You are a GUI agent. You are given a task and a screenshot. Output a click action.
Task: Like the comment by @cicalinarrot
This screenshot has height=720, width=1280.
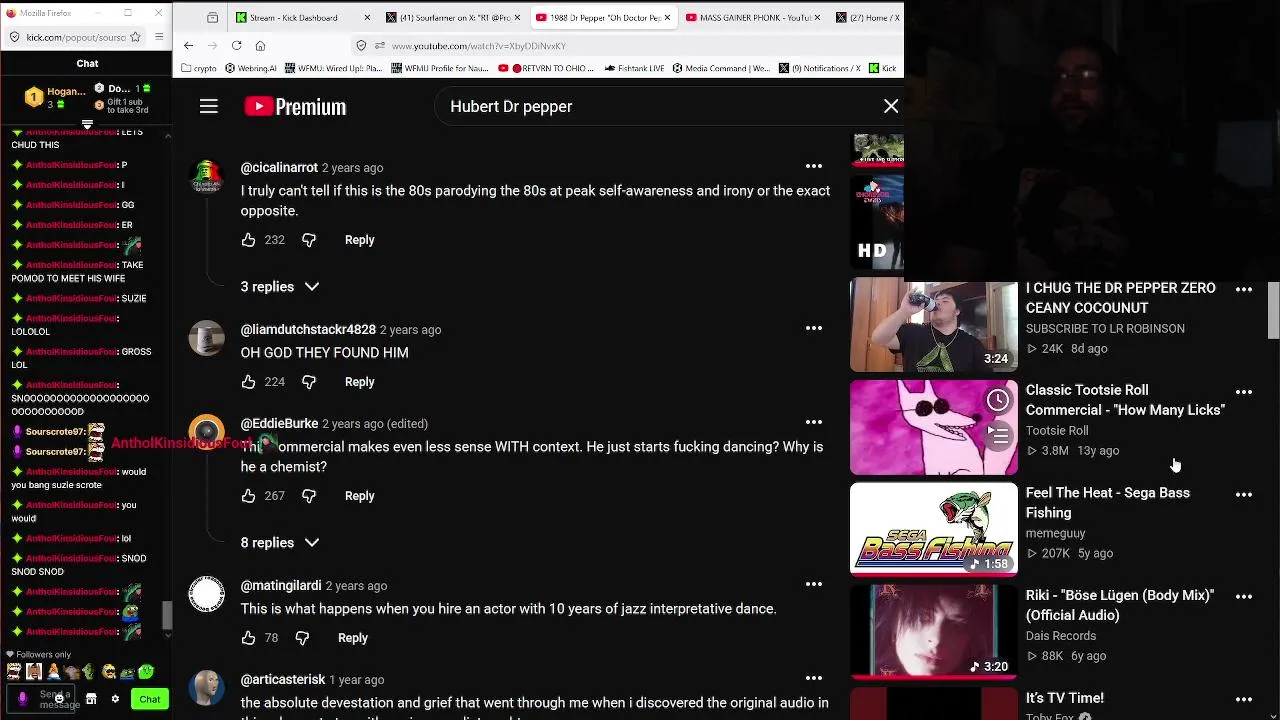click(x=248, y=240)
